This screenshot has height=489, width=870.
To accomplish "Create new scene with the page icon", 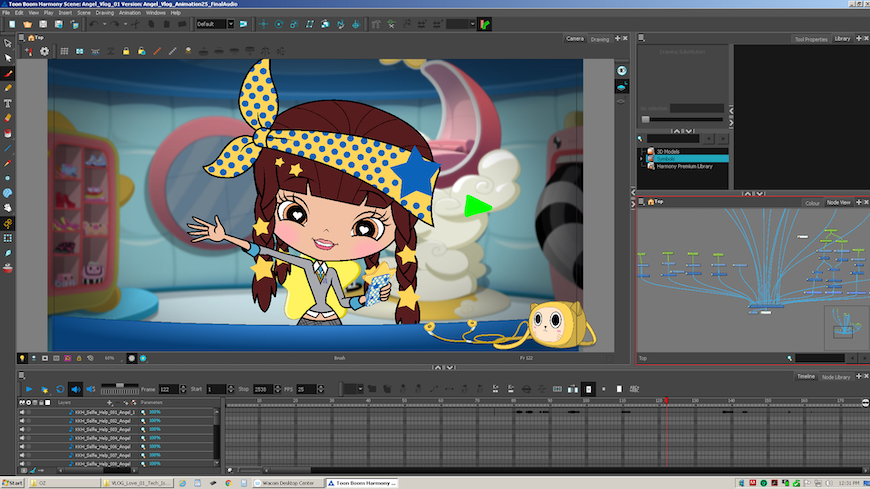I will [x=12, y=24].
